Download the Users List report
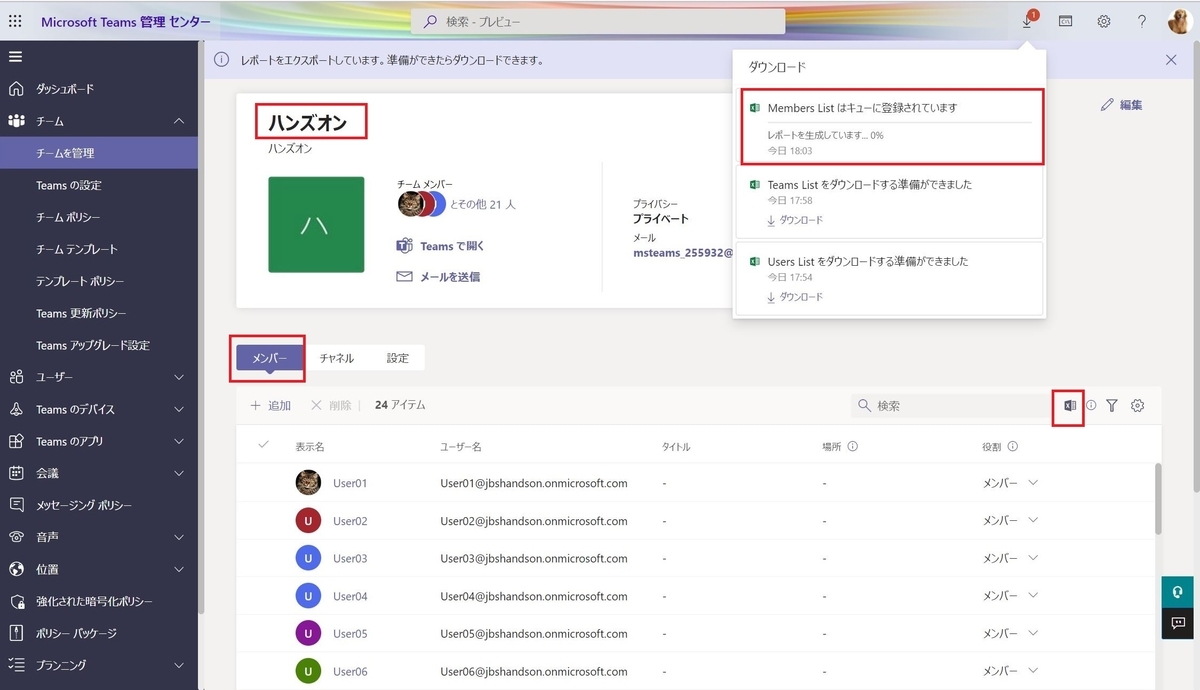Screen dimensions: 1200x690 [795, 297]
